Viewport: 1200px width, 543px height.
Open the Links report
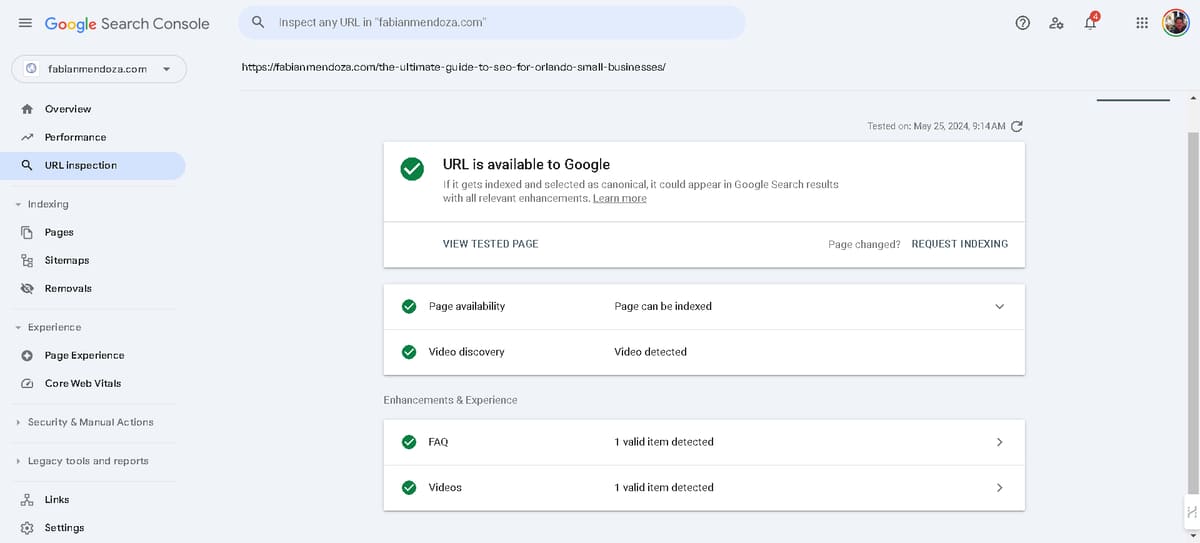coord(57,499)
